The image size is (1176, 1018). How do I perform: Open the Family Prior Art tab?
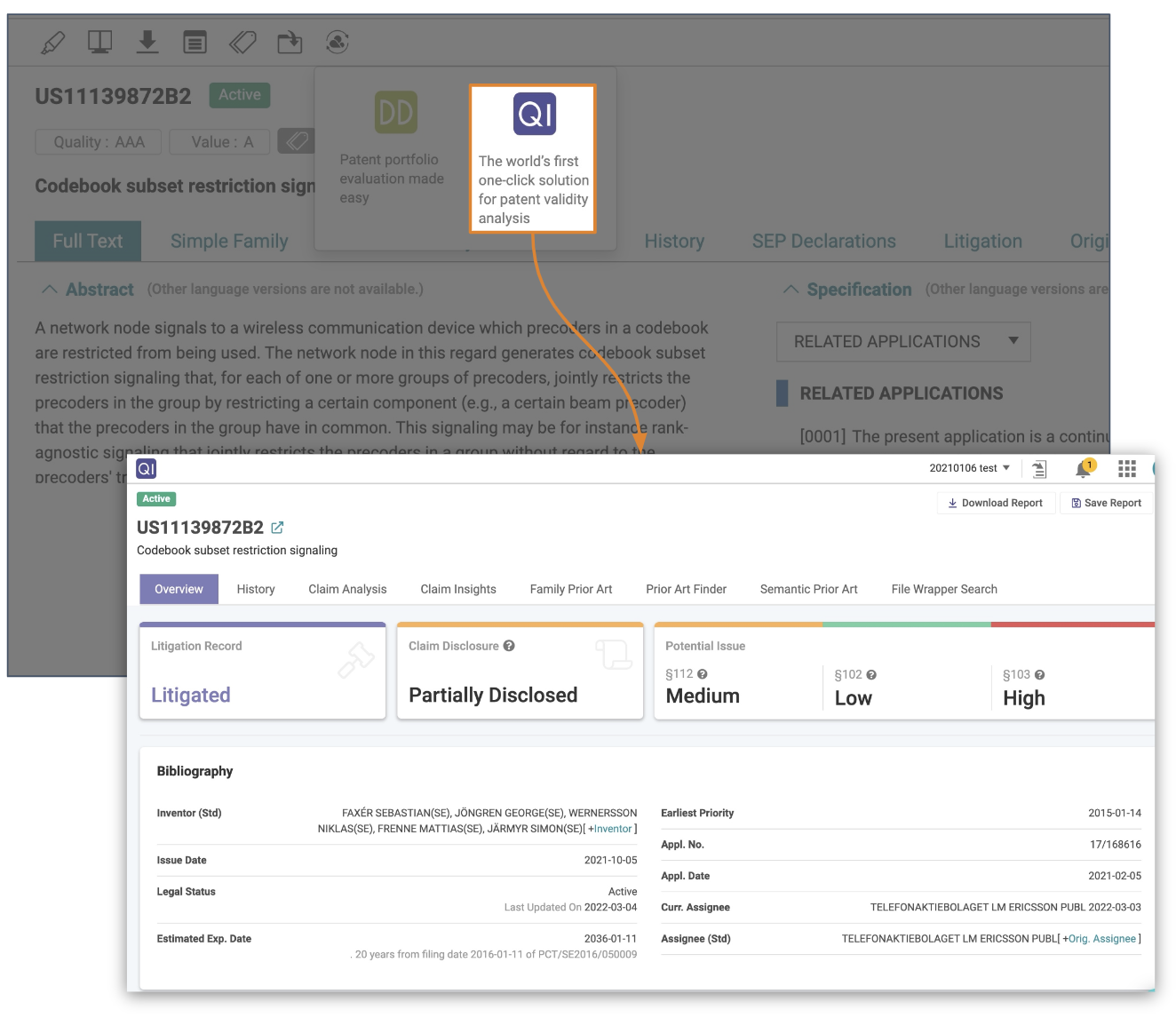(571, 589)
